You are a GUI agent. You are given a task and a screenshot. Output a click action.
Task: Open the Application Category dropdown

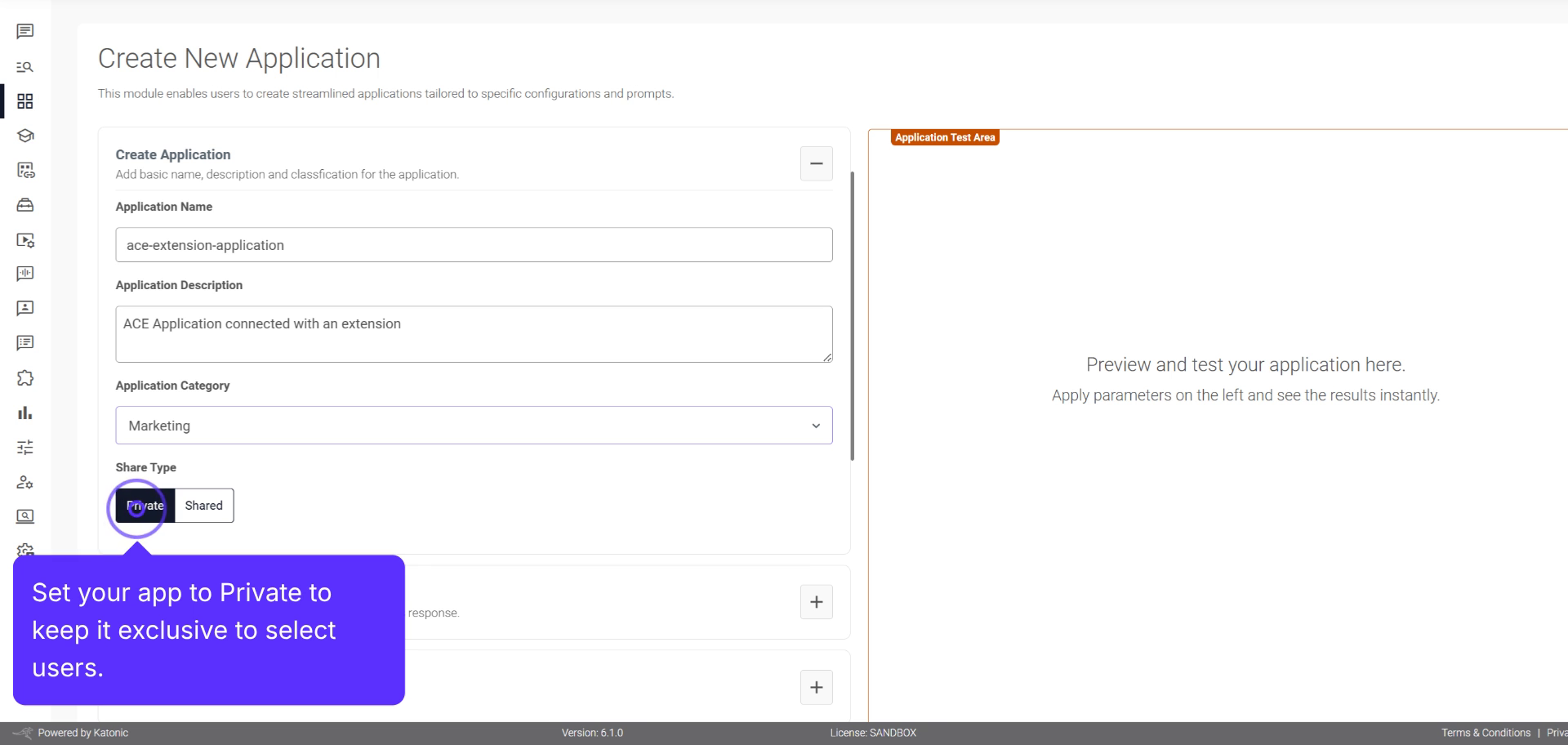point(474,425)
